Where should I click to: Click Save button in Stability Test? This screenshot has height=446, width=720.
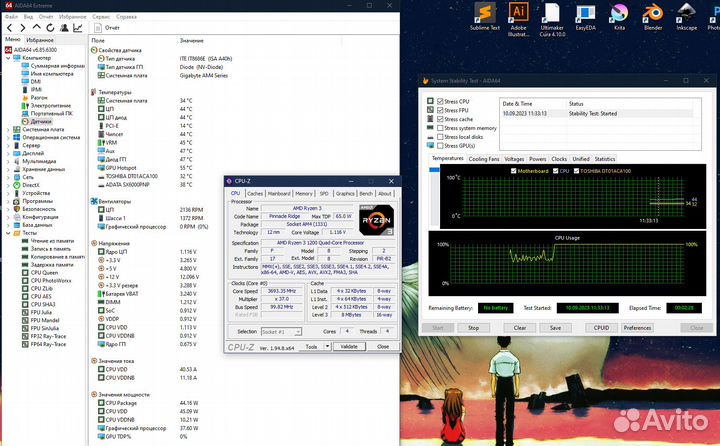[x=555, y=328]
